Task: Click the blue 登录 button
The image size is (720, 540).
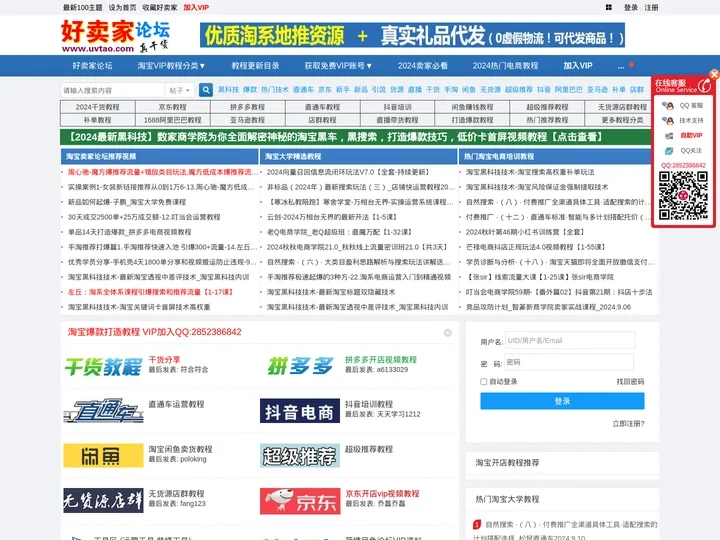Action: (562, 401)
